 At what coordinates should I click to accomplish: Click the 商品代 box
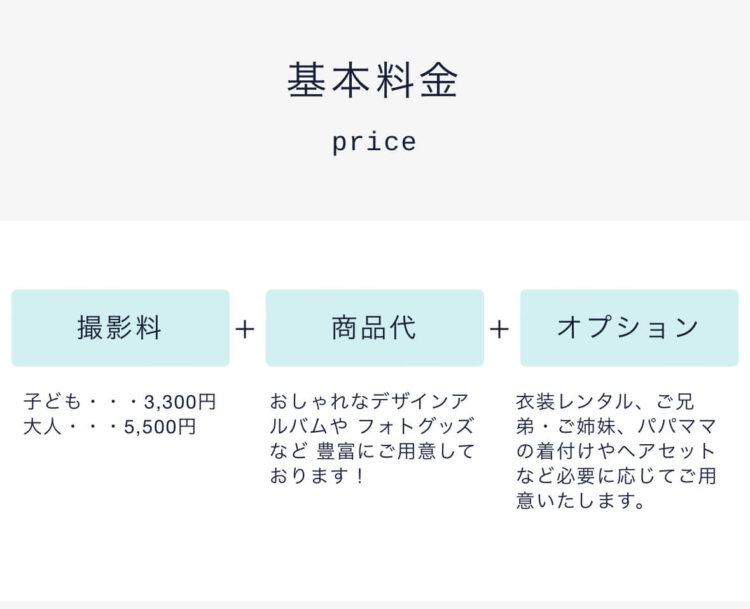375,328
